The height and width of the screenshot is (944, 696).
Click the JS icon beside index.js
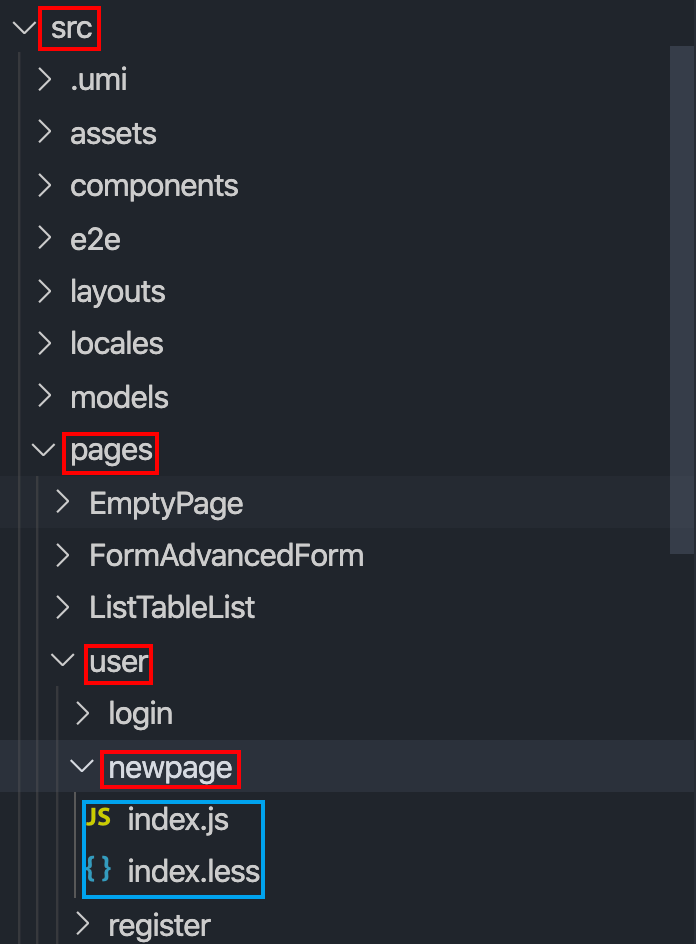(97, 819)
